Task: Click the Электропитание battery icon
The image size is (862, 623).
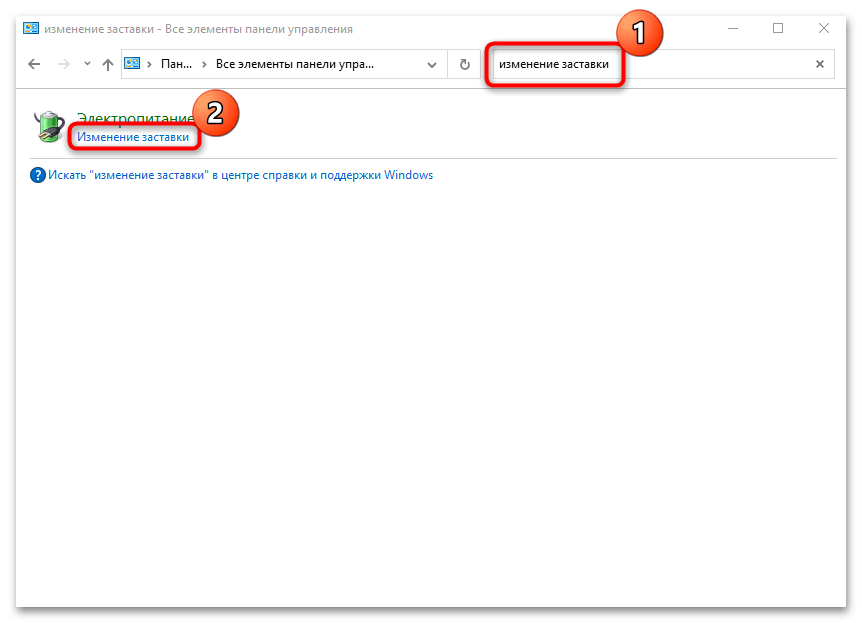Action: [x=49, y=128]
